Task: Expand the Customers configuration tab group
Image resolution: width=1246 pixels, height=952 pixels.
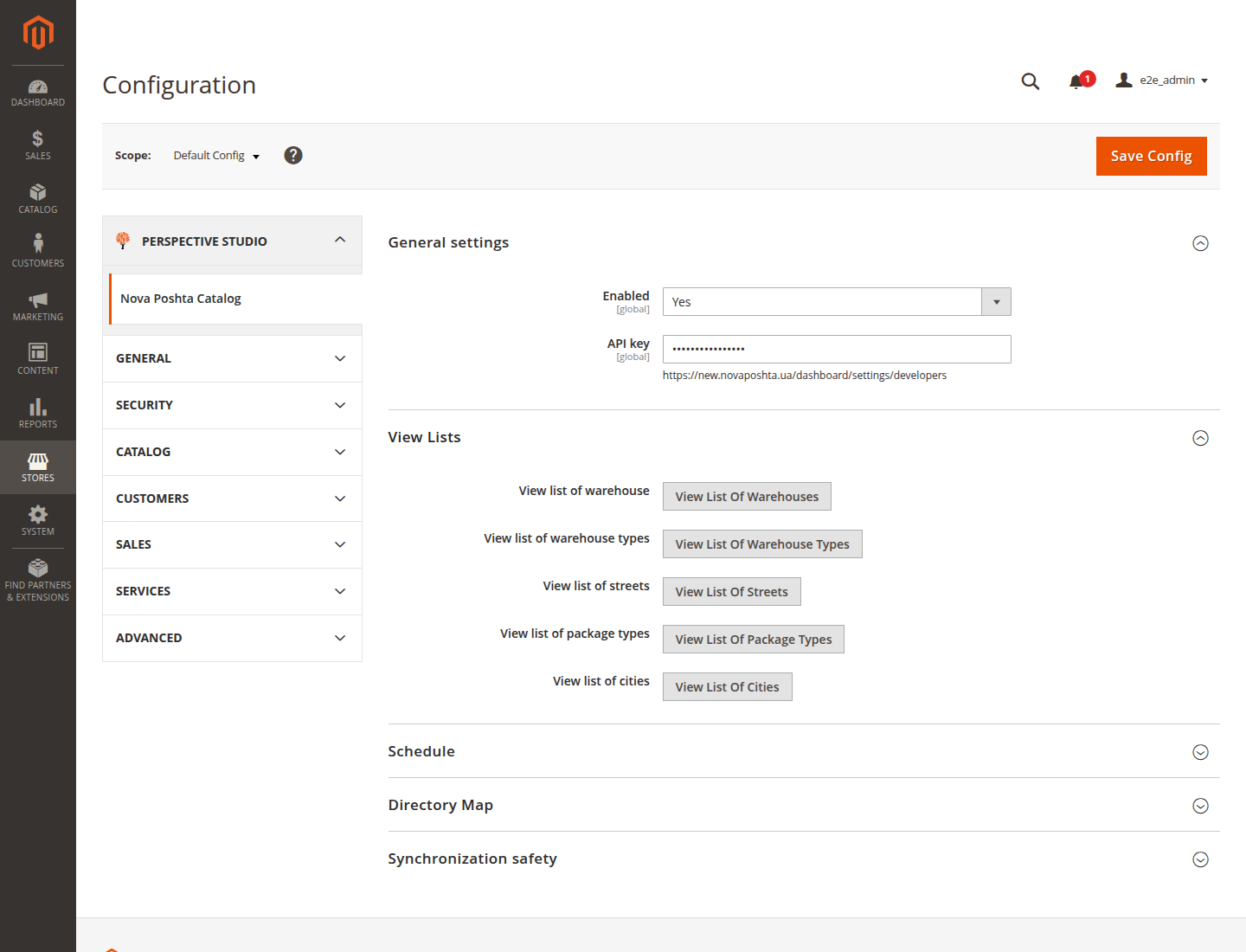Action: (x=232, y=499)
